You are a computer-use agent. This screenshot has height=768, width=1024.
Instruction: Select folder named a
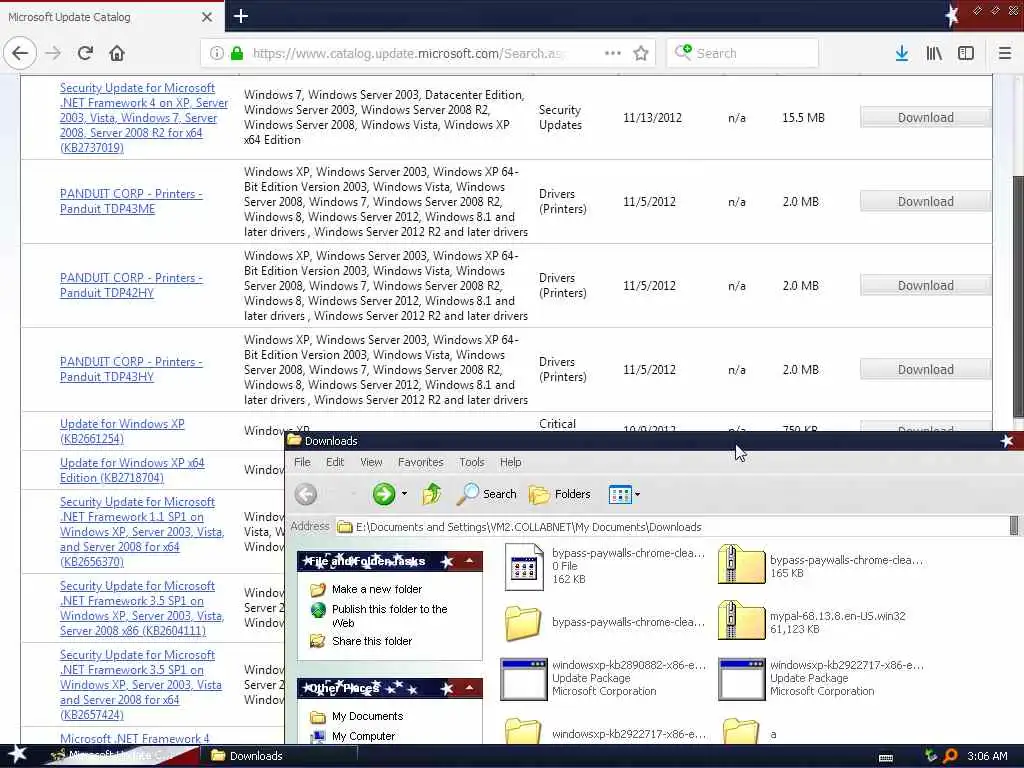[741, 731]
